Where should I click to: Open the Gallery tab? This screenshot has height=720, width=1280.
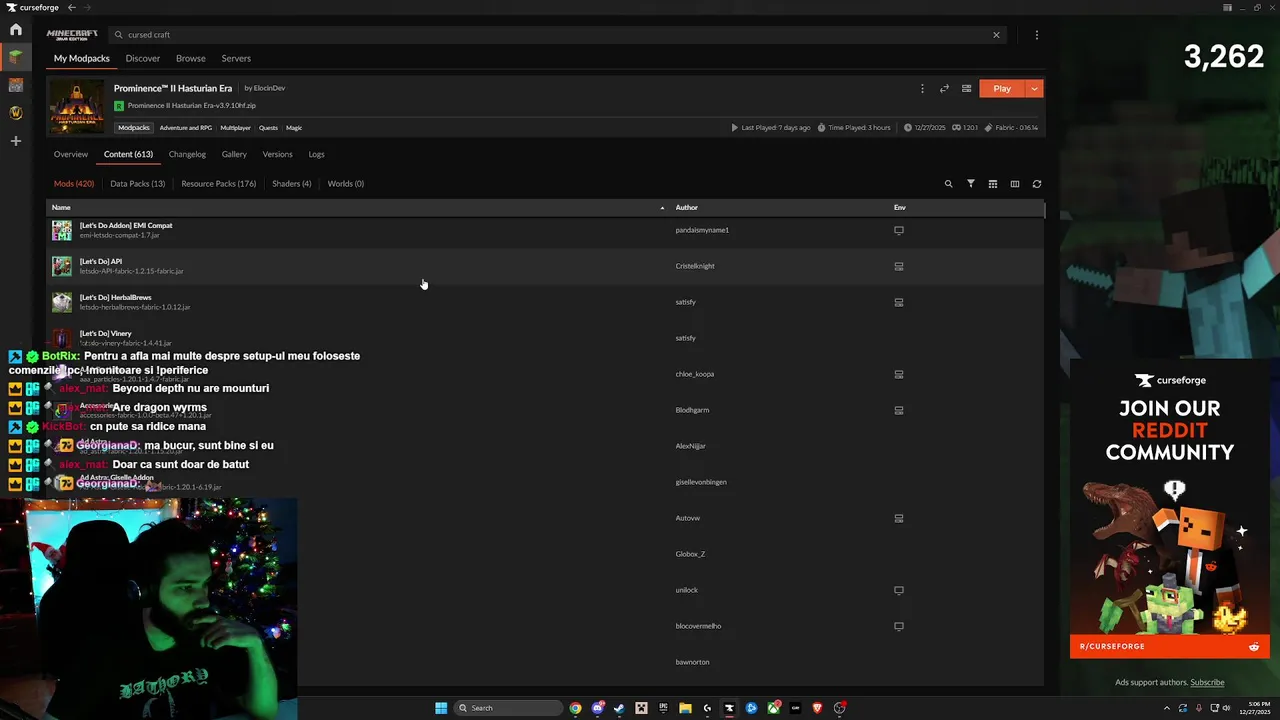[x=234, y=154]
